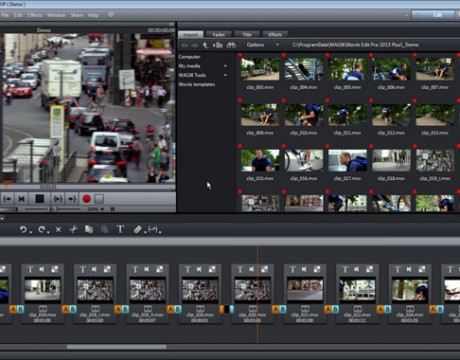Mute audio of storyboard clip clip_018.mxv
The width and height of the screenshot is (460, 360).
point(42,269)
